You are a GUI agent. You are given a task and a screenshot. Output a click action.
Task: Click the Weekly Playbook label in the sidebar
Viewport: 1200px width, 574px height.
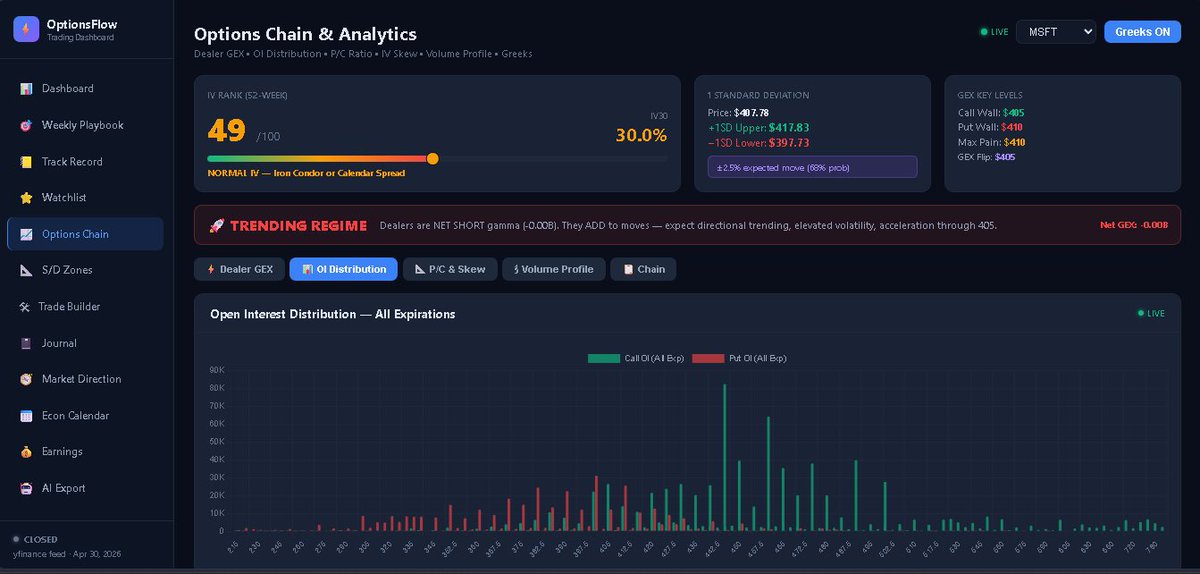pyautogui.click(x=83, y=125)
